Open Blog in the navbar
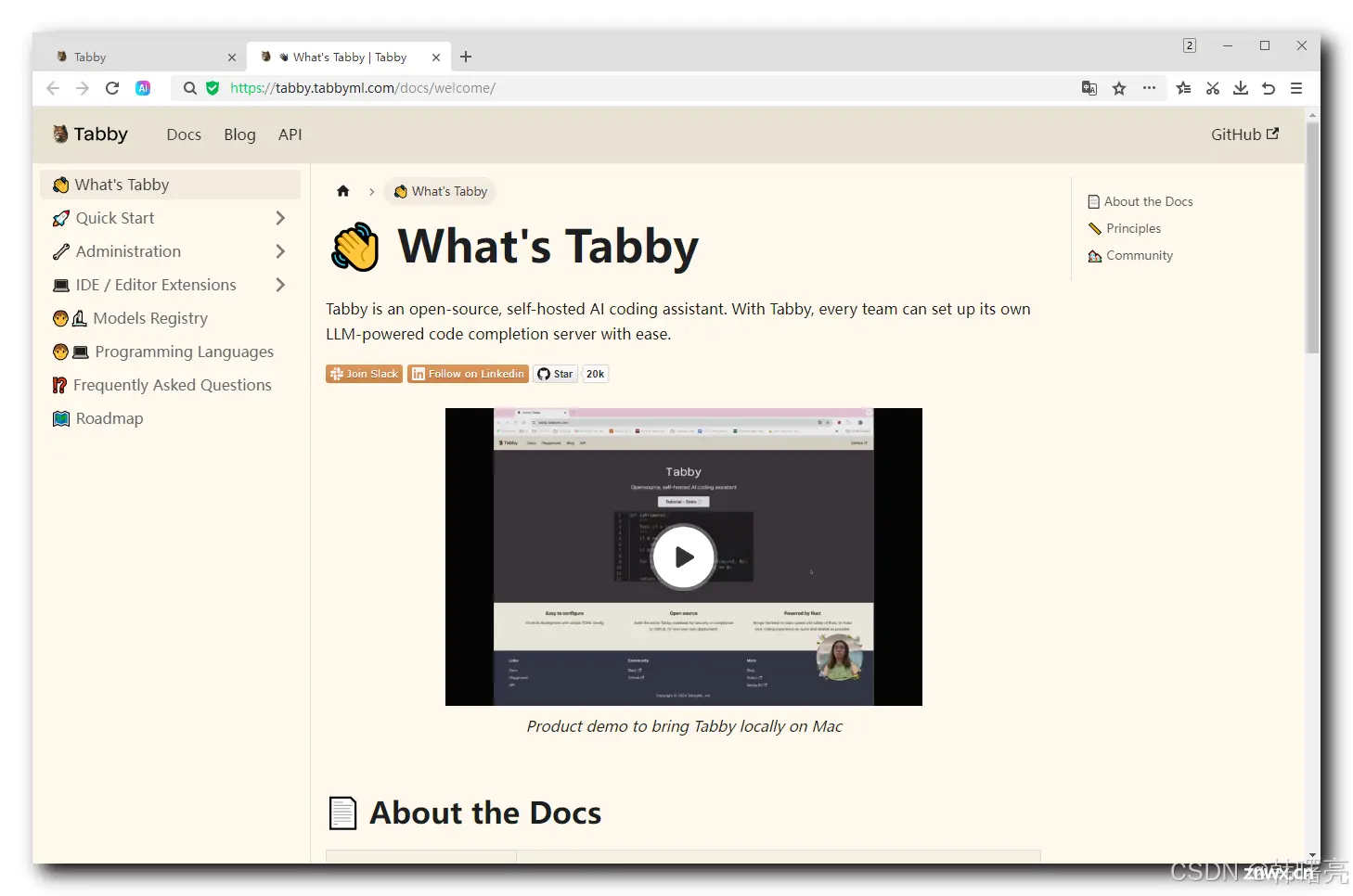Image resolution: width=1353 pixels, height=896 pixels. click(x=239, y=134)
